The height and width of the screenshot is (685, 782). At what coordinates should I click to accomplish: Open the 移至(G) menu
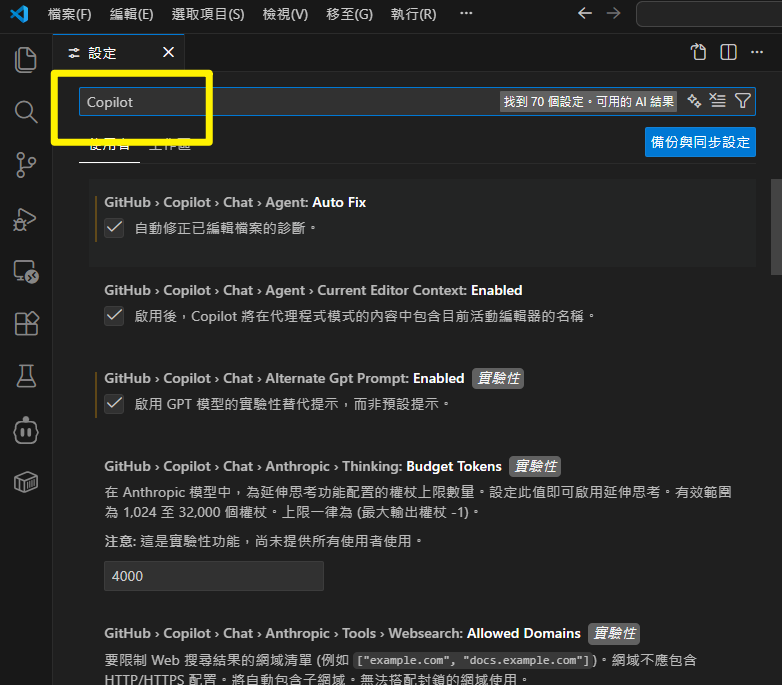[350, 14]
